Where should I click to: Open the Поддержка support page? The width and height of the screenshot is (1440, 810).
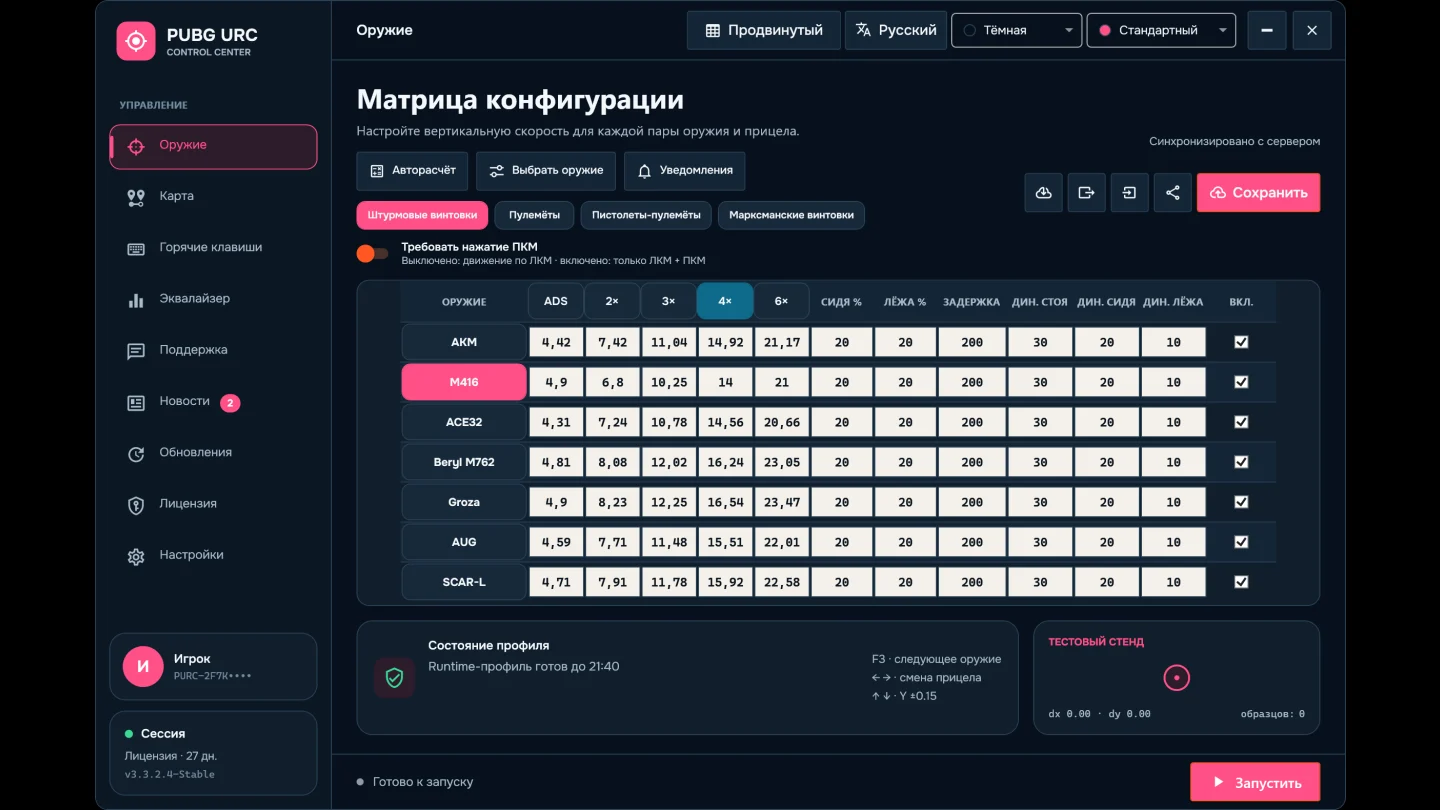click(x=213, y=350)
